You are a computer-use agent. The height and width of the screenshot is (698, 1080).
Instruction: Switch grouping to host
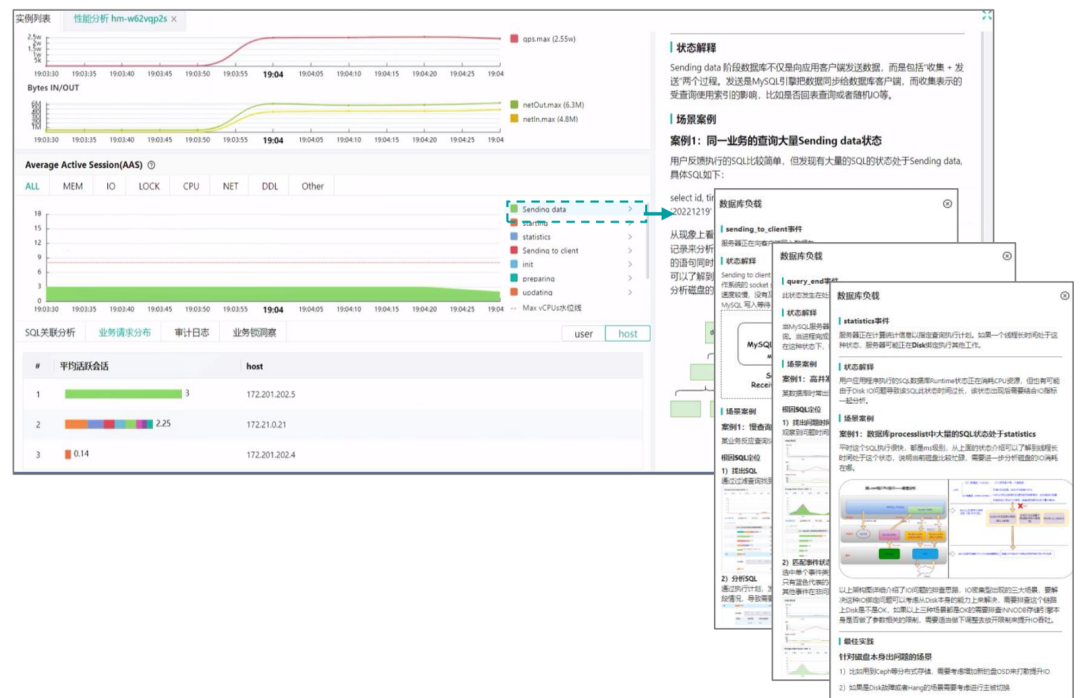627,333
